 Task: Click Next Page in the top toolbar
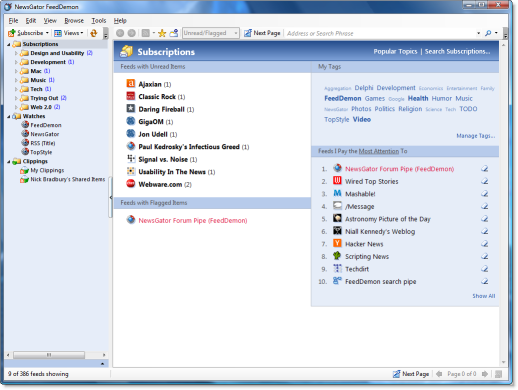(262, 33)
